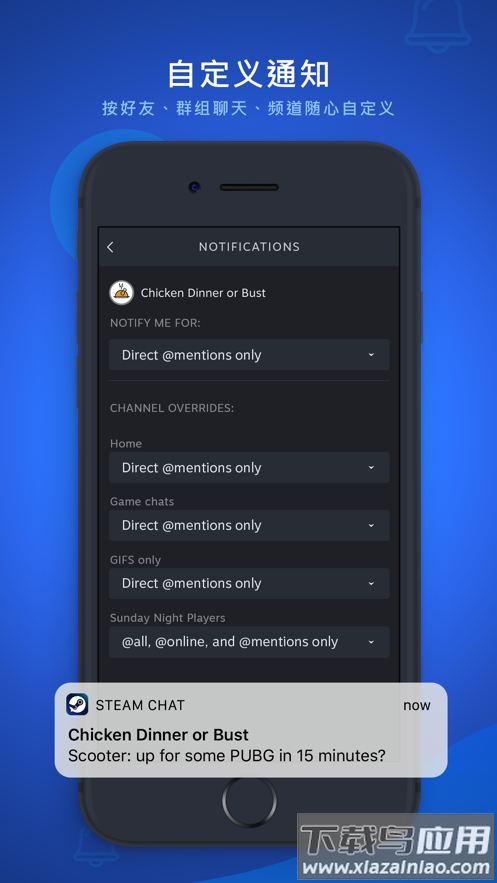This screenshot has height=883, width=497.
Task: Tap the Steam Chat notification banner message
Action: pyautogui.click(x=251, y=730)
